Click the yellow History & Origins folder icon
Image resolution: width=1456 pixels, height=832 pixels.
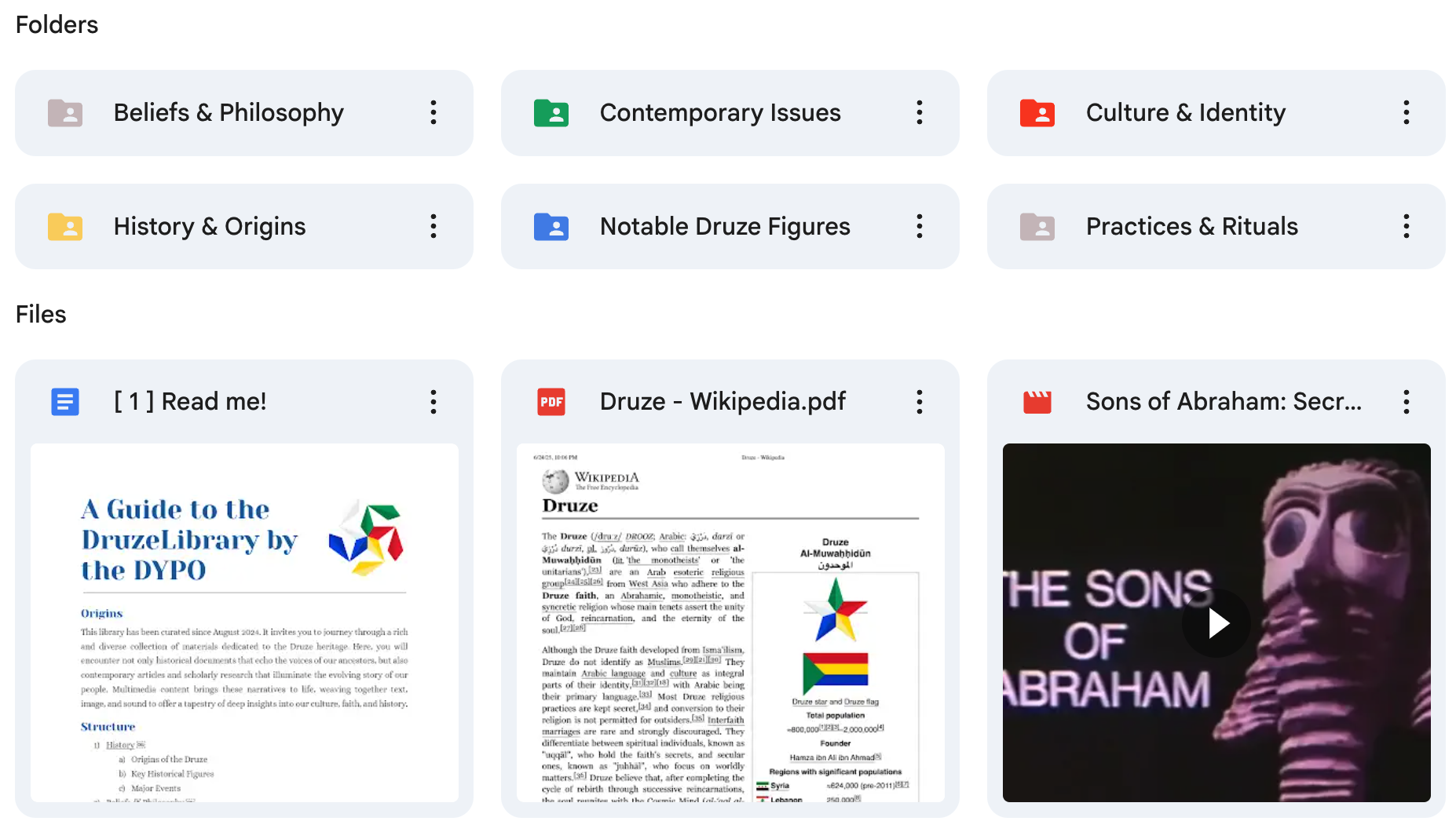click(x=65, y=227)
